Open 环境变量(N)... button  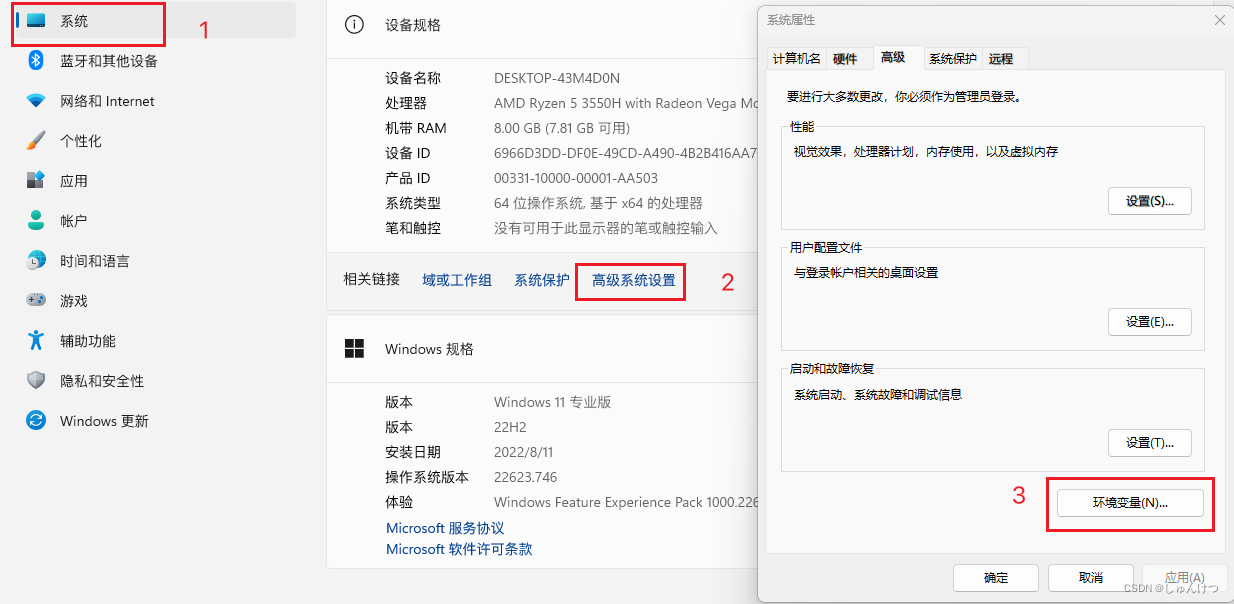pyautogui.click(x=1130, y=504)
